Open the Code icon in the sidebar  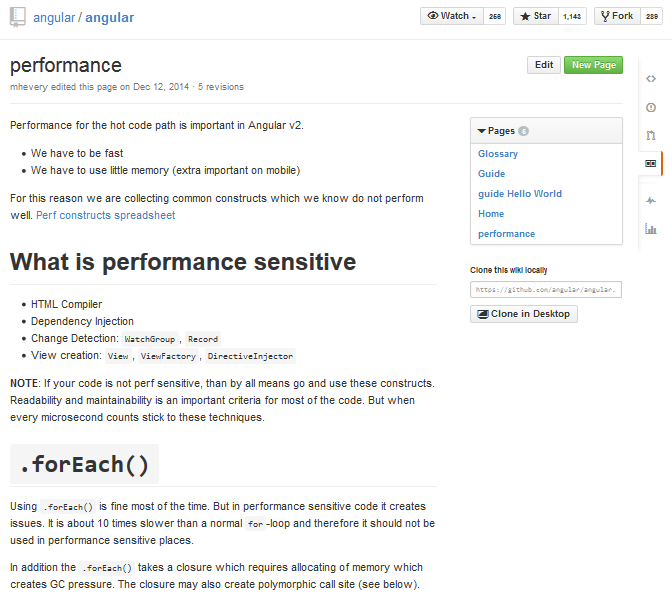651,78
